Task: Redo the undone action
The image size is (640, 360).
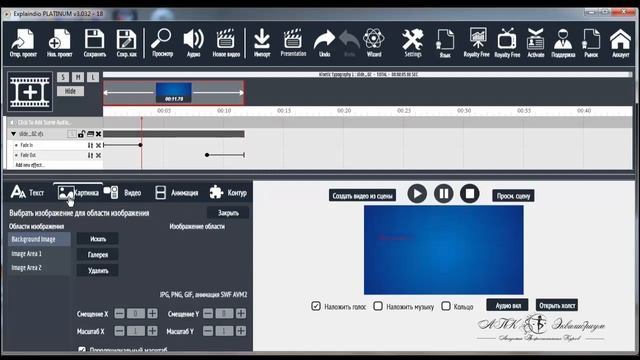Action: (349, 42)
